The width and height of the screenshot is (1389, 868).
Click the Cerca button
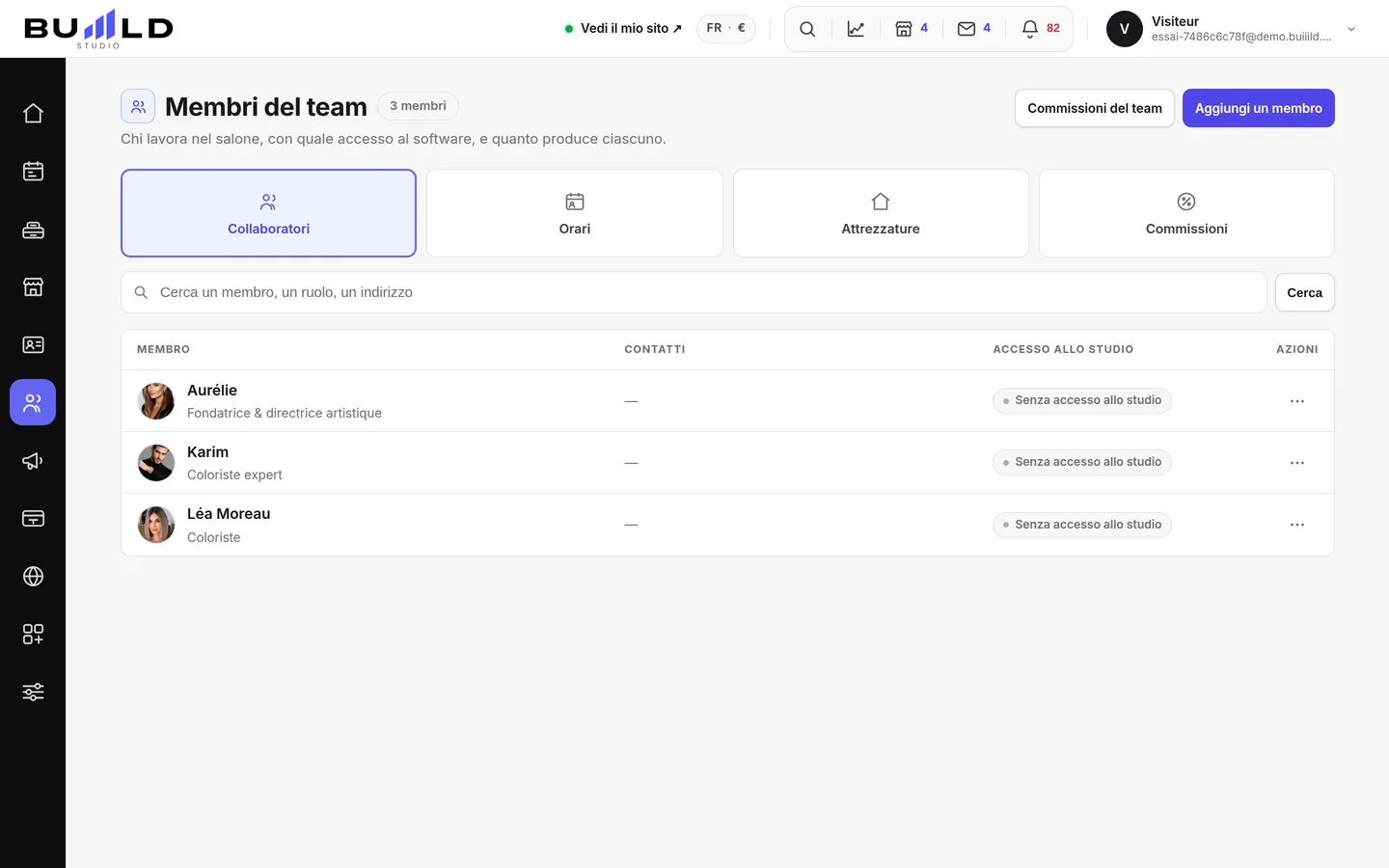coord(1304,292)
